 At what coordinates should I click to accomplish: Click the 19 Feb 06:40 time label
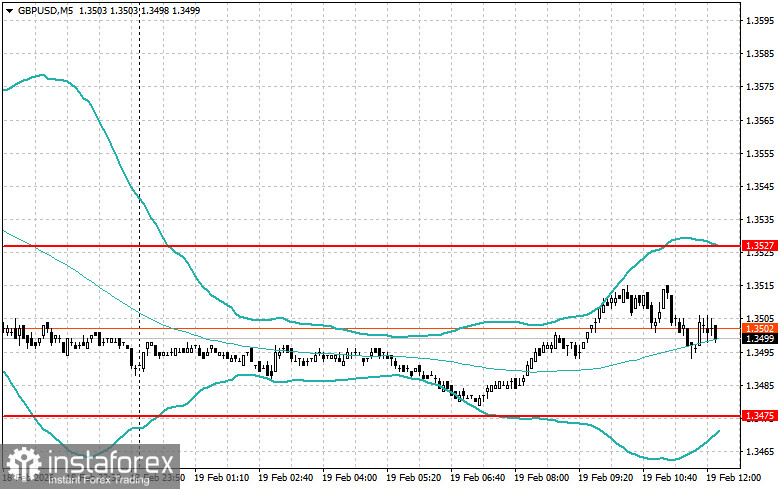[x=477, y=478]
